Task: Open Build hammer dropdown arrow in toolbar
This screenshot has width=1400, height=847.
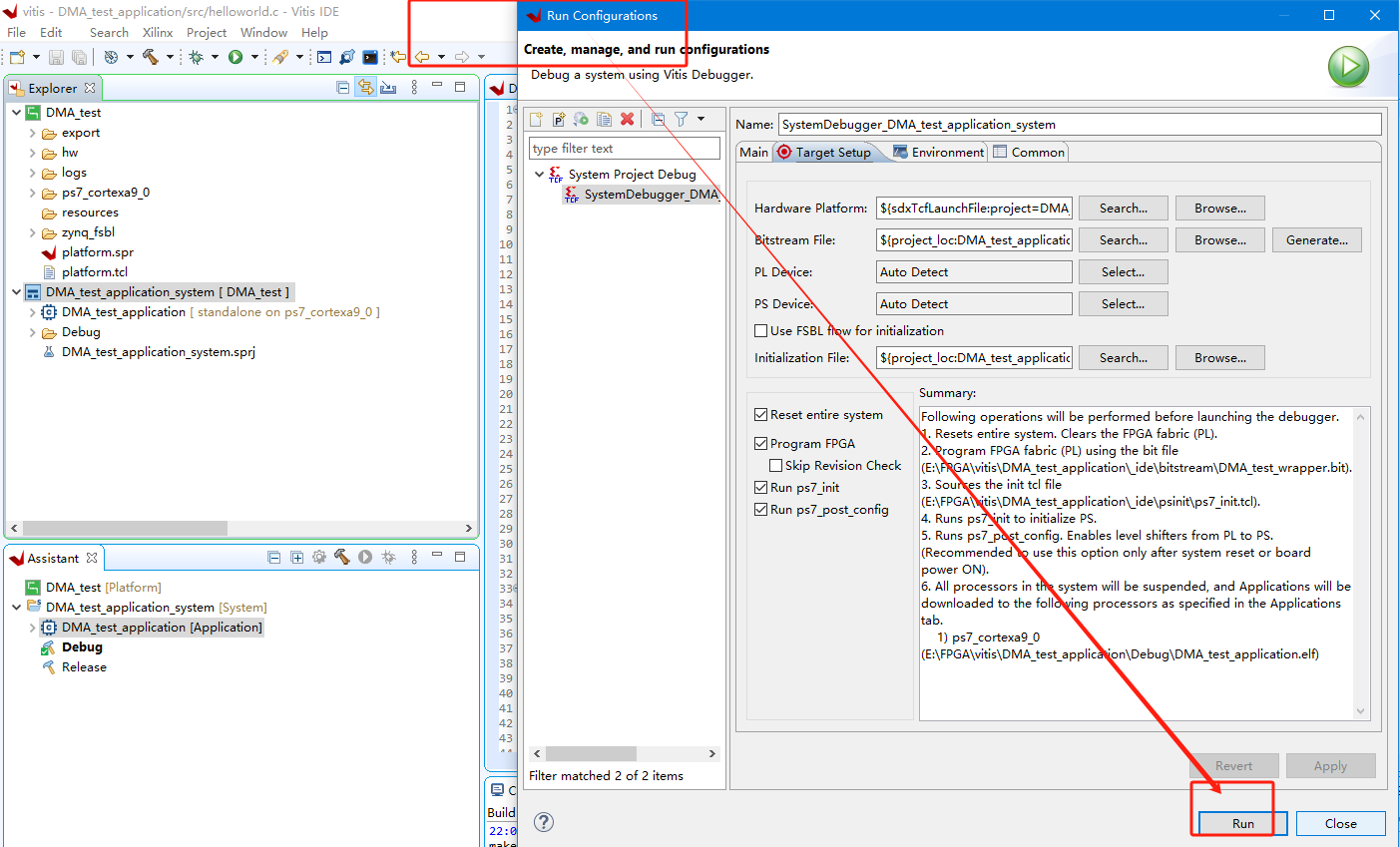Action: [x=170, y=57]
